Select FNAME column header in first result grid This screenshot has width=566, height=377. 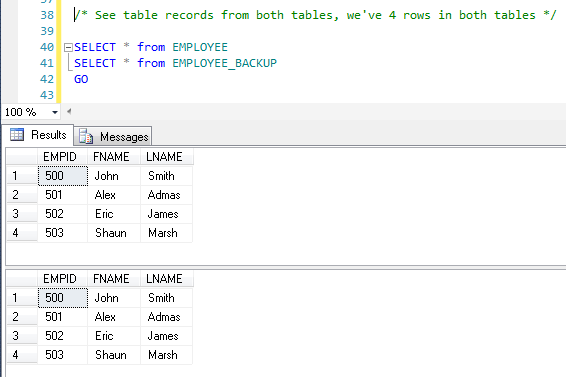tap(114, 157)
